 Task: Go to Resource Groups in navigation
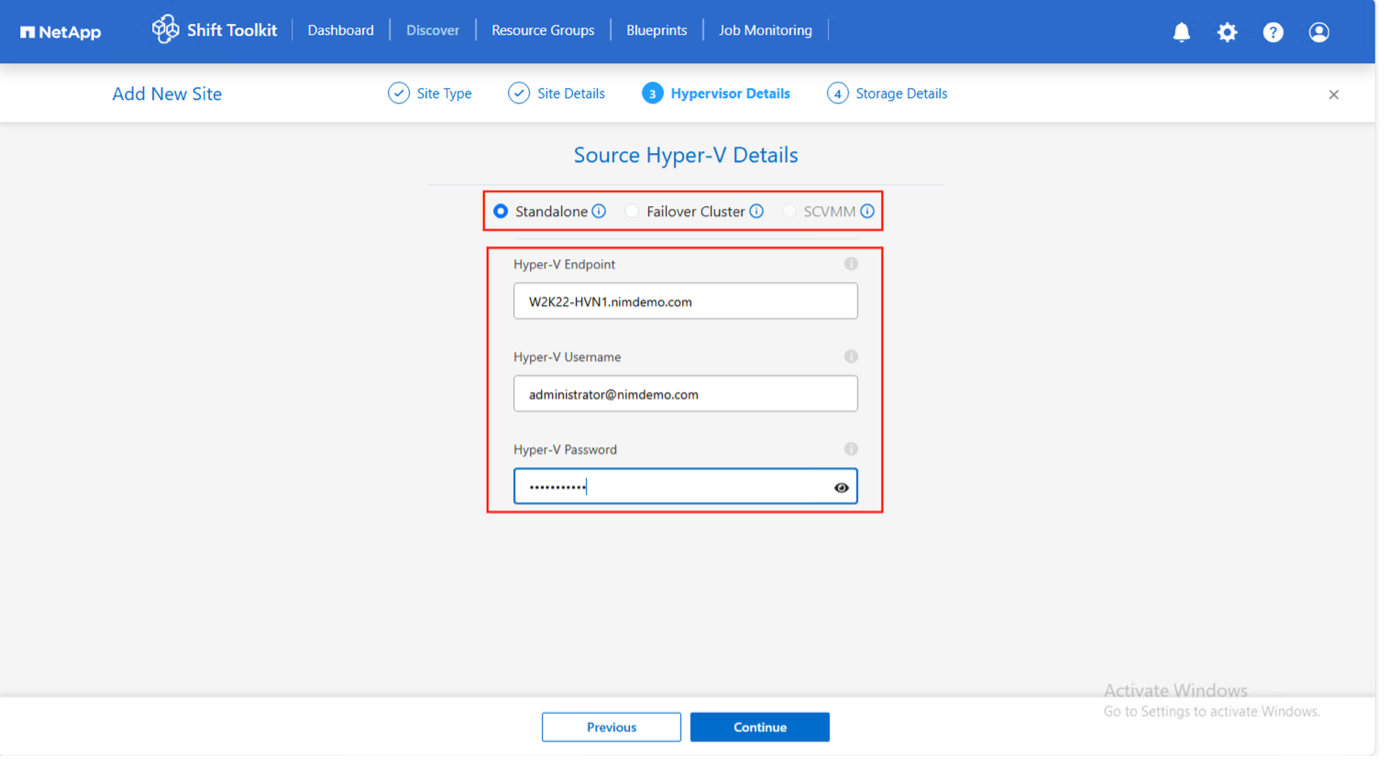tap(543, 30)
